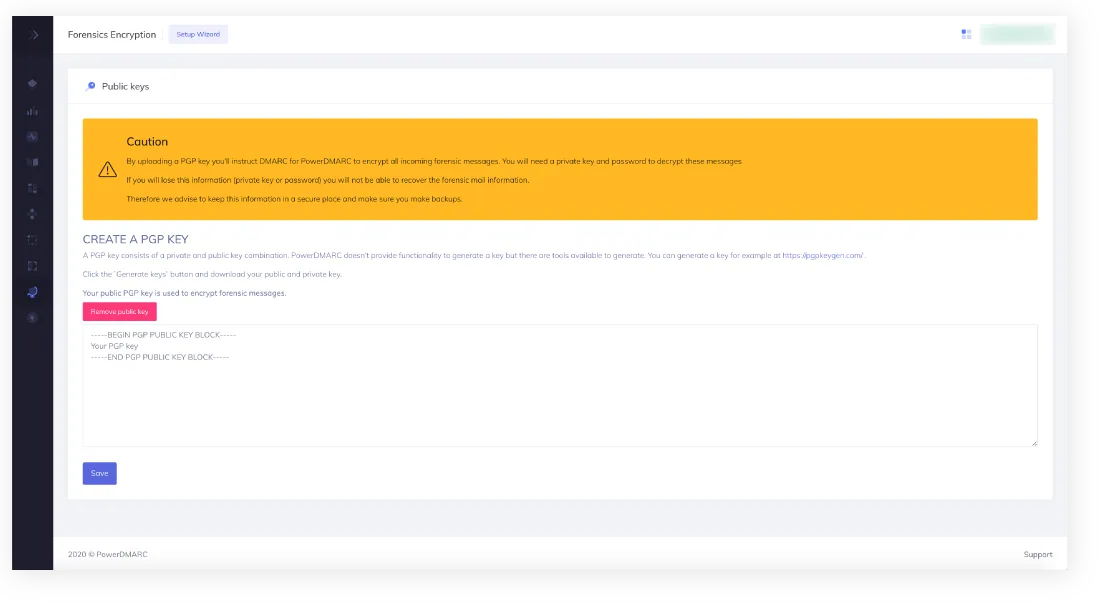Open the layered diamond sidebar icon
The height and width of the screenshot is (605, 1101).
coord(32,84)
